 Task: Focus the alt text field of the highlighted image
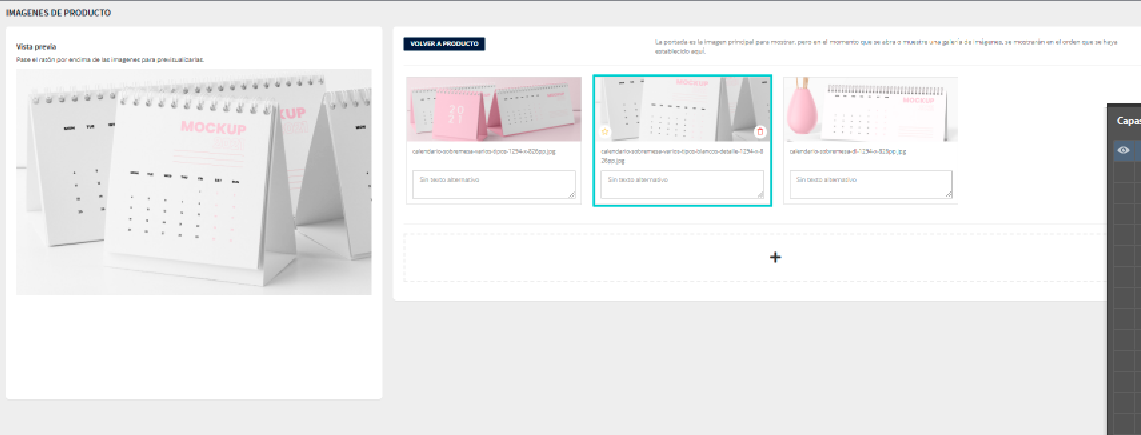click(x=681, y=184)
